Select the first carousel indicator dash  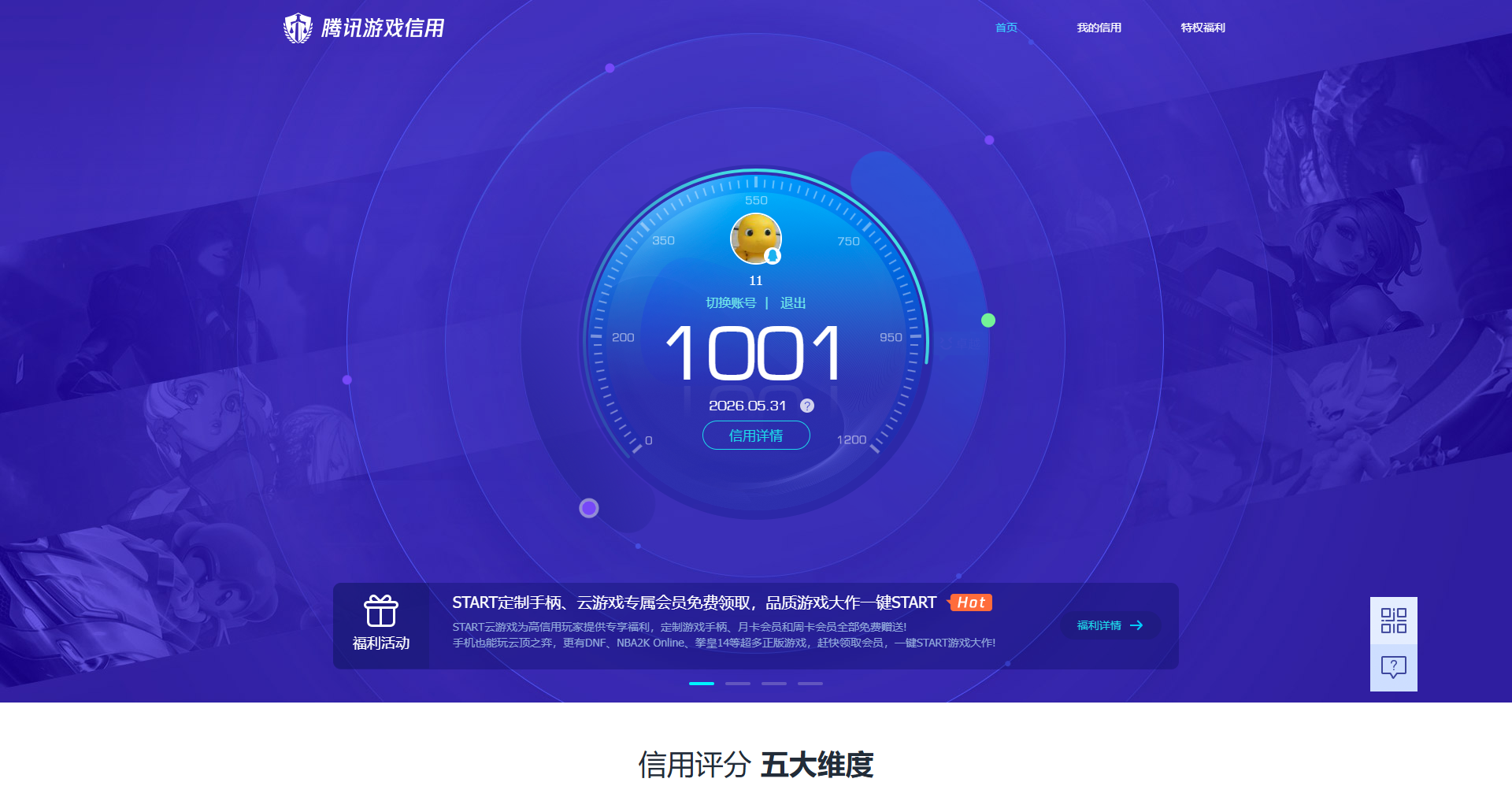click(x=702, y=684)
